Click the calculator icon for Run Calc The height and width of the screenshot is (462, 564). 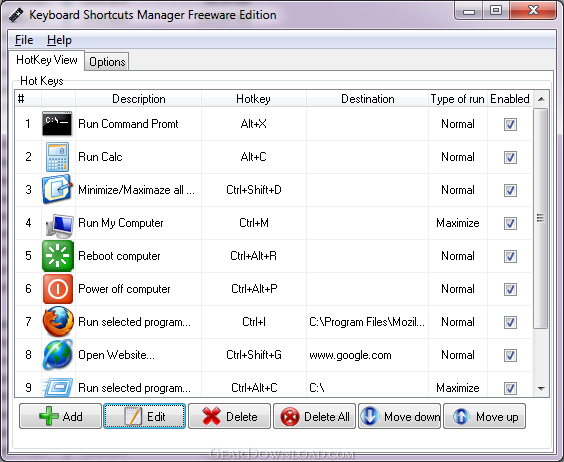pyautogui.click(x=57, y=157)
